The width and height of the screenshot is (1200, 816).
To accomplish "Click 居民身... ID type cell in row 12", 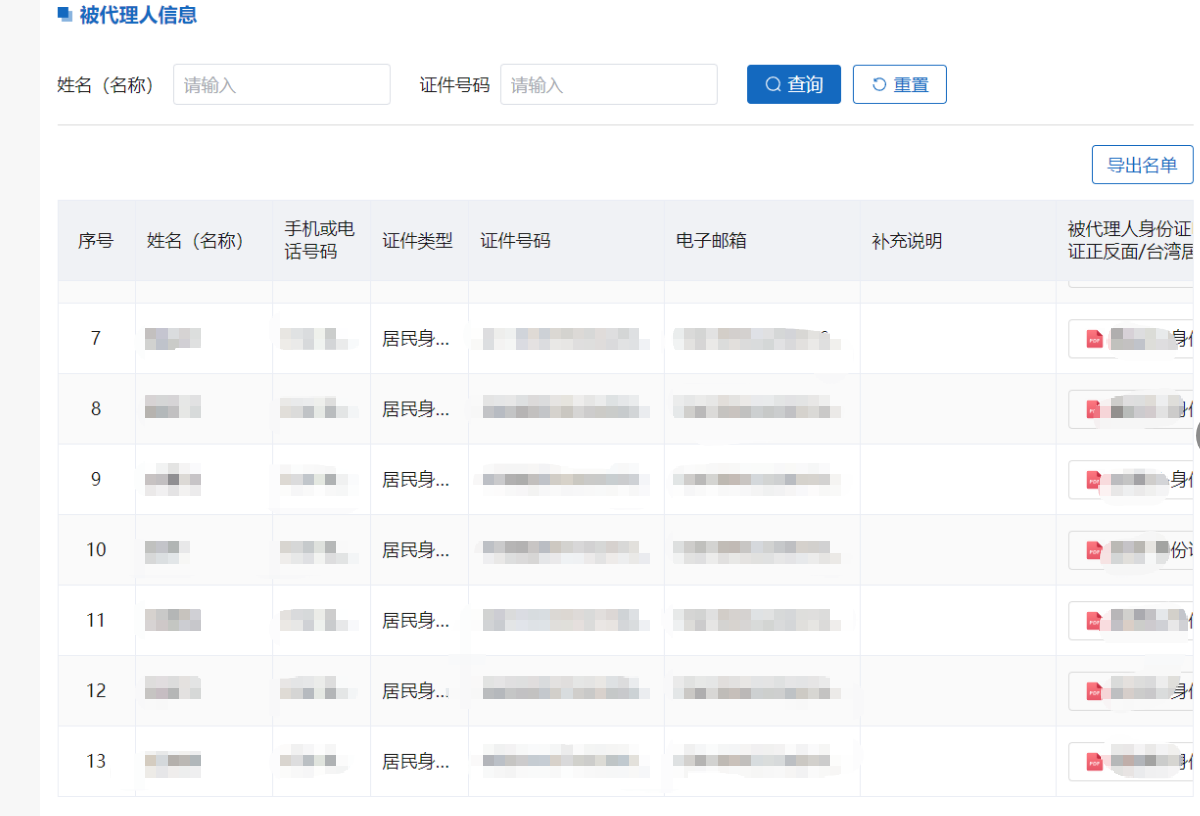I will (416, 691).
